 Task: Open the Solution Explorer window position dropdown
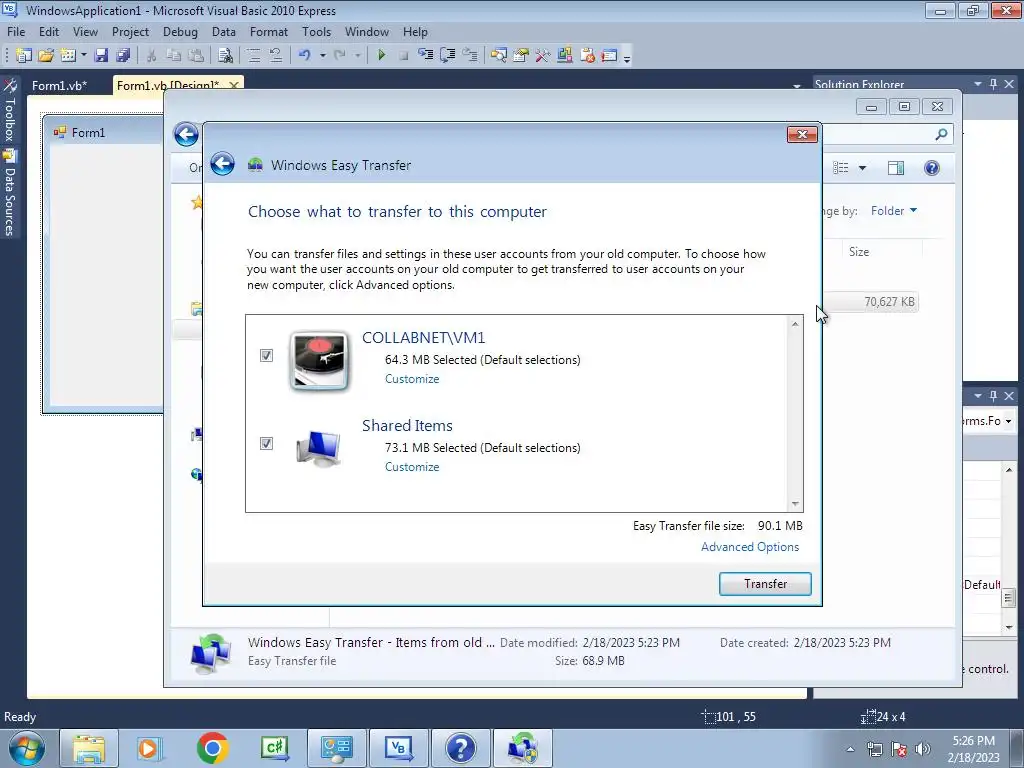[978, 84]
